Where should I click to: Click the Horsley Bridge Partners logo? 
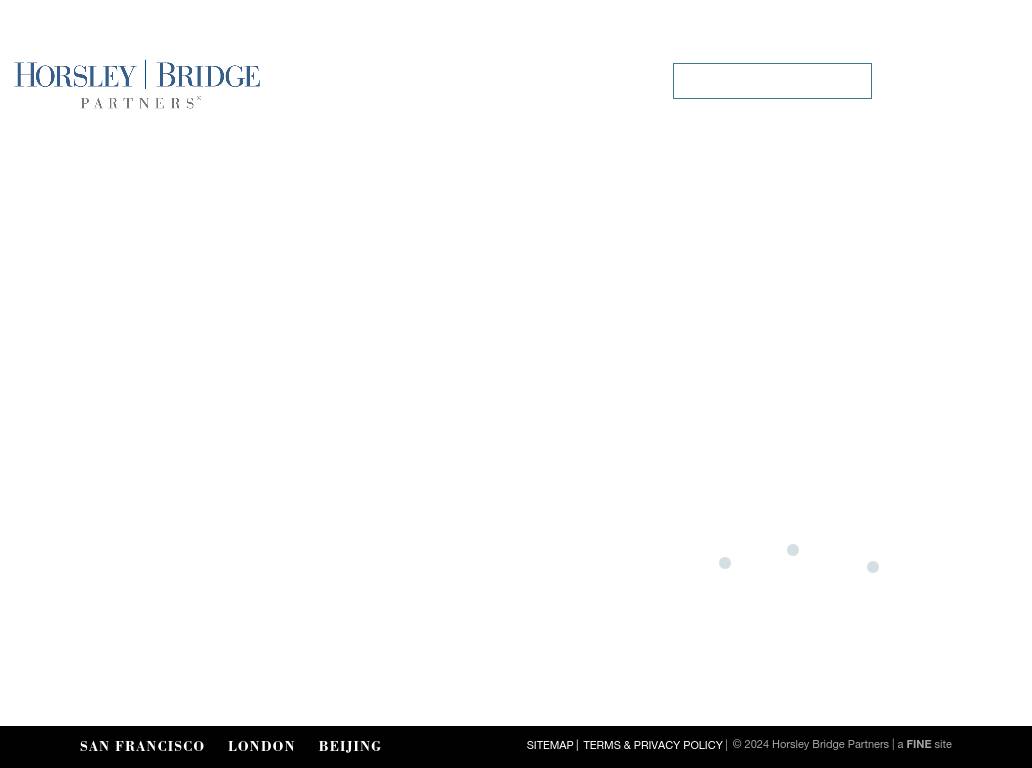(137, 84)
